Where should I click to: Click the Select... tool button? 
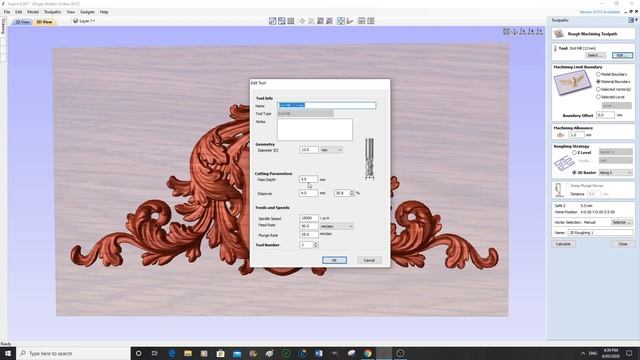click(x=595, y=55)
